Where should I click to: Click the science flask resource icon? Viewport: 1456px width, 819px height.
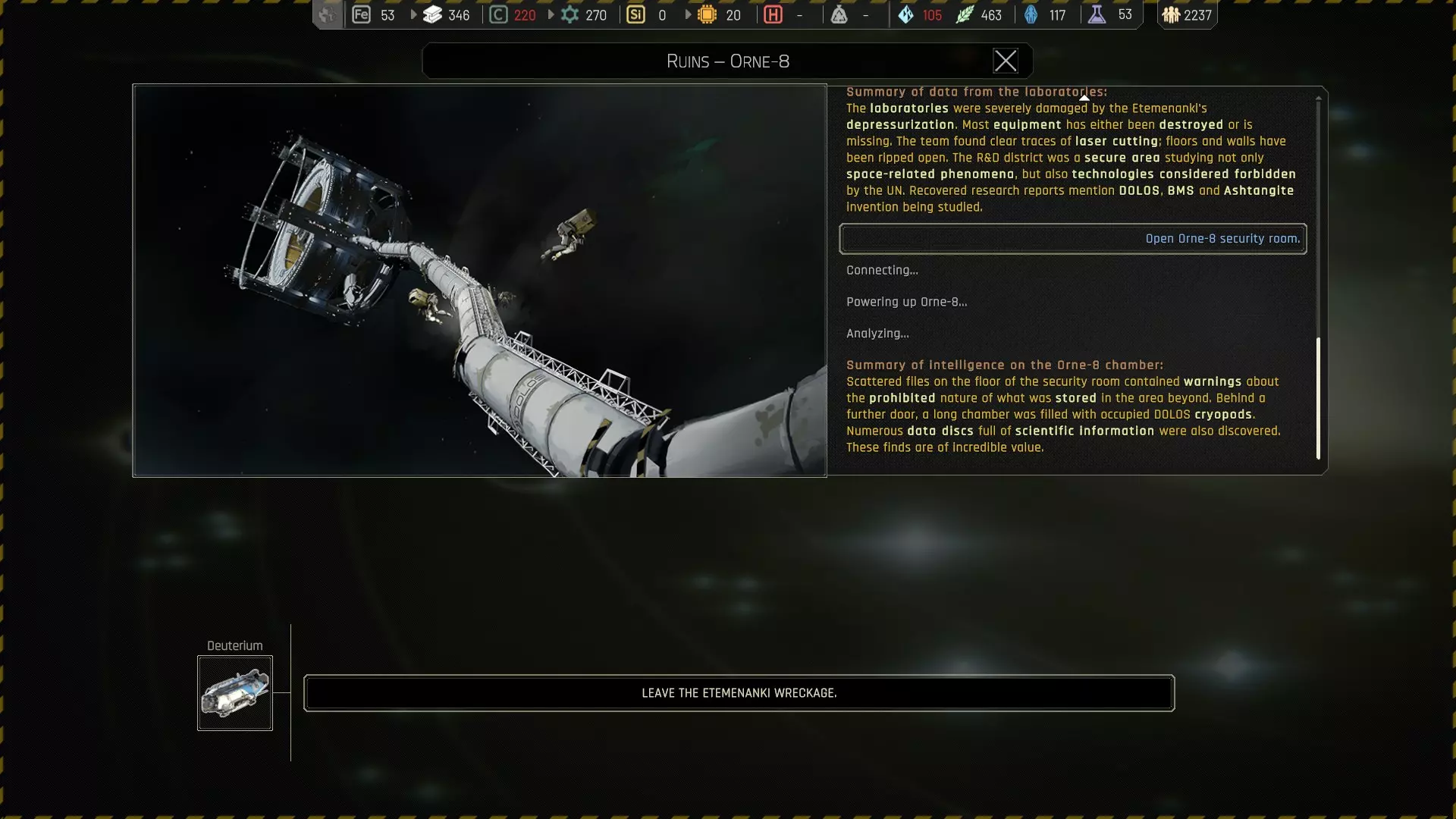tap(1097, 14)
